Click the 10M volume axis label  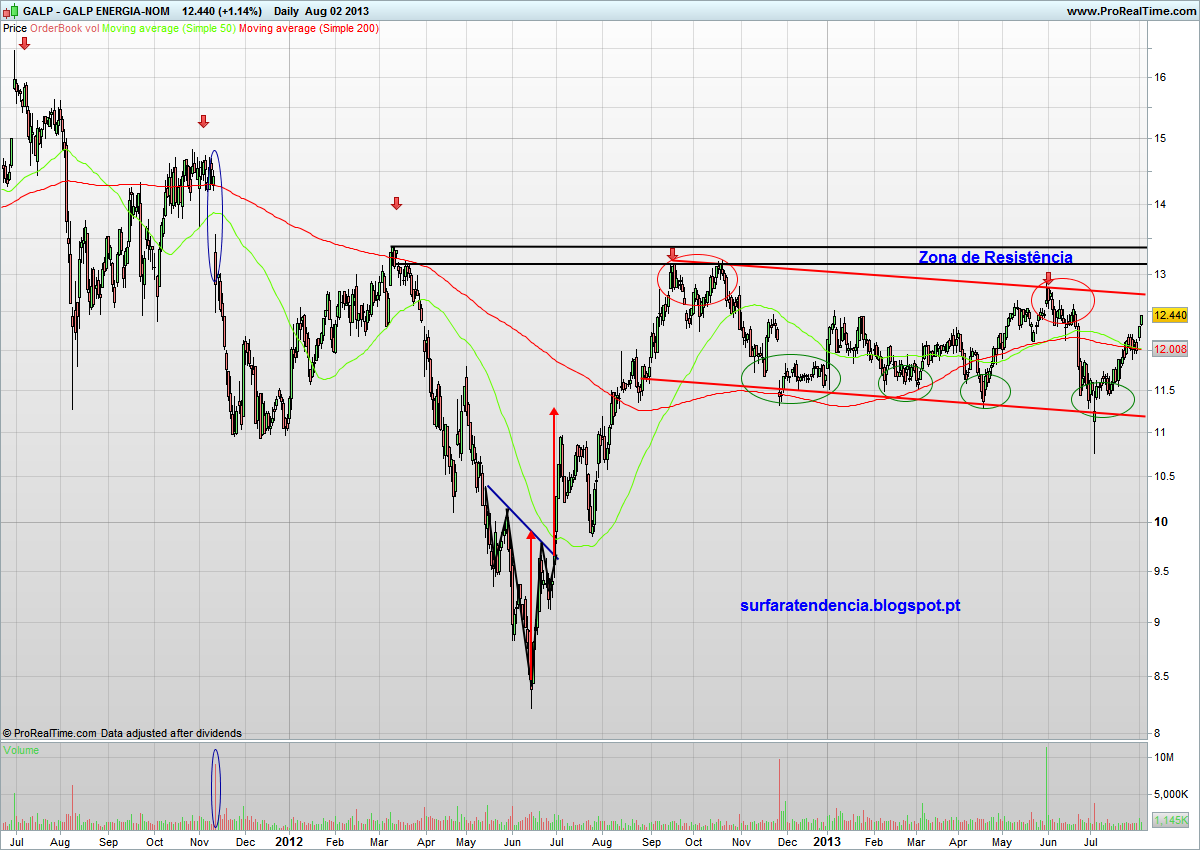1163,758
